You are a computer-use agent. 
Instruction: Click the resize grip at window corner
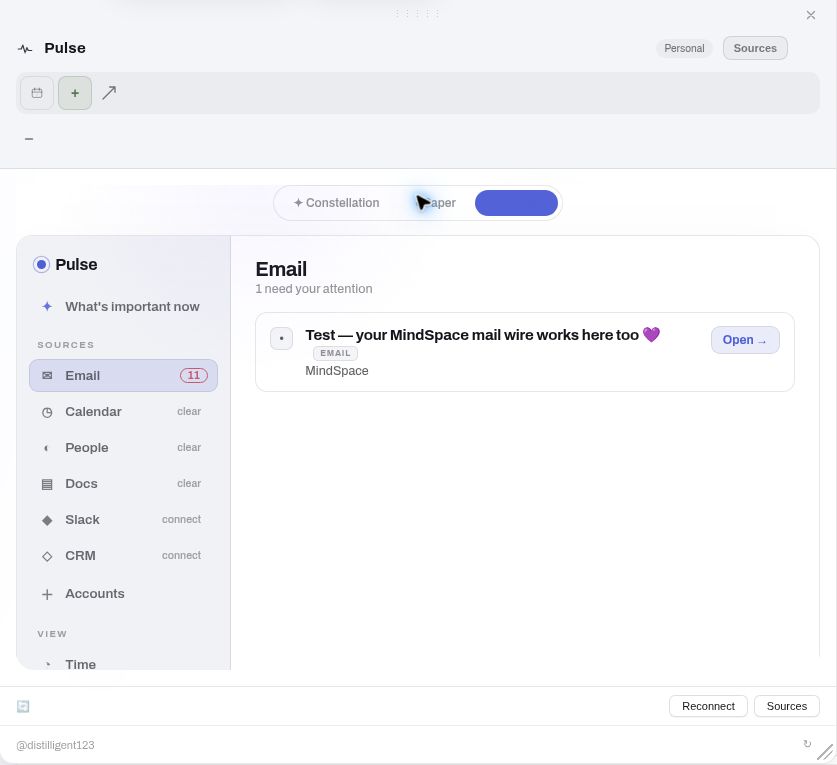coord(825,752)
